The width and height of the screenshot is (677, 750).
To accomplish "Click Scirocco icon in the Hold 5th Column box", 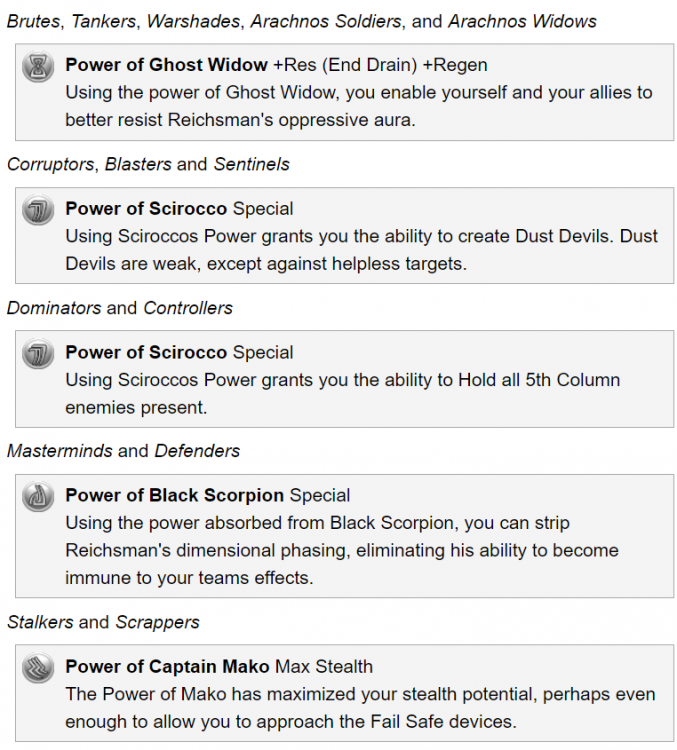I will [x=38, y=355].
